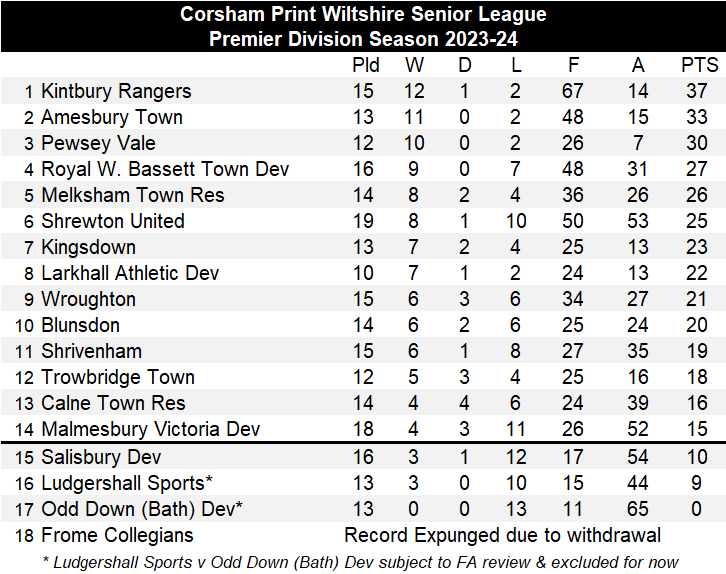The height and width of the screenshot is (574, 726).
Task: Click the FA review footnote text
Action: coord(361,561)
